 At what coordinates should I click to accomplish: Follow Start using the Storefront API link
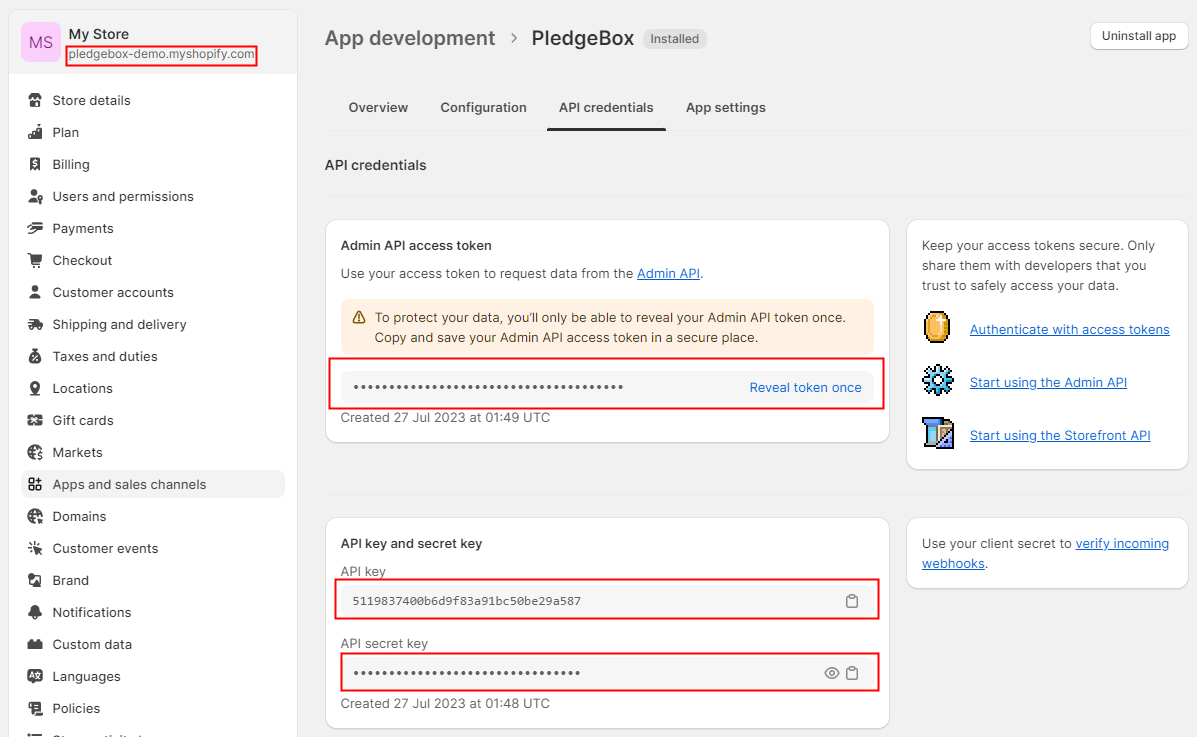[x=1060, y=435]
